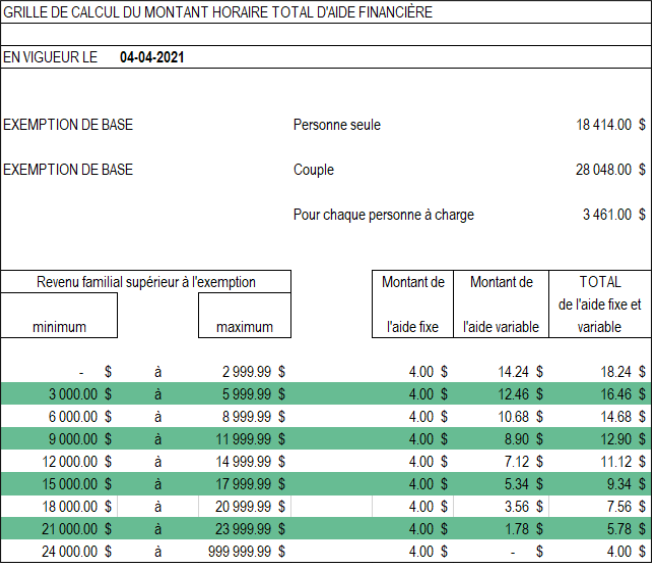Select variable aid 1.78 $

click(x=524, y=528)
